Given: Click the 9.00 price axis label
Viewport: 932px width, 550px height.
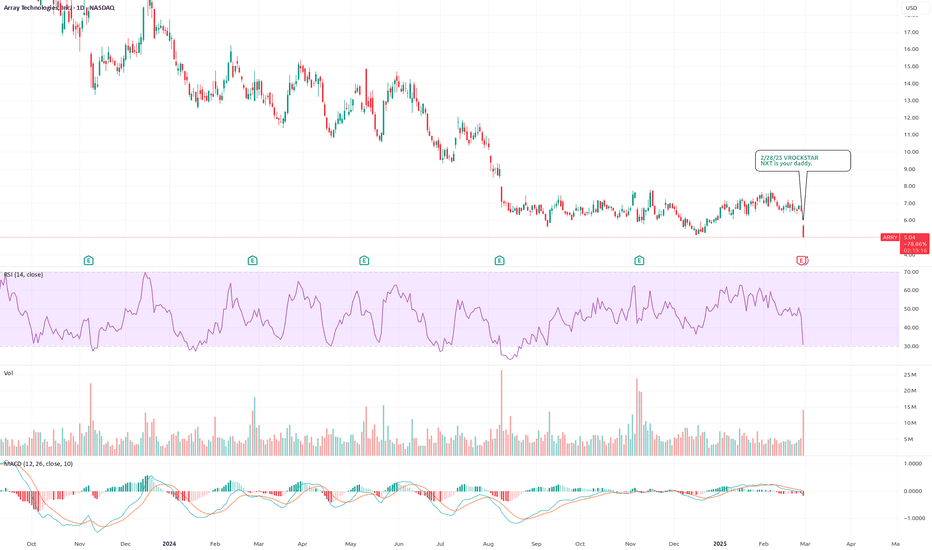Looking at the screenshot, I should coord(911,169).
